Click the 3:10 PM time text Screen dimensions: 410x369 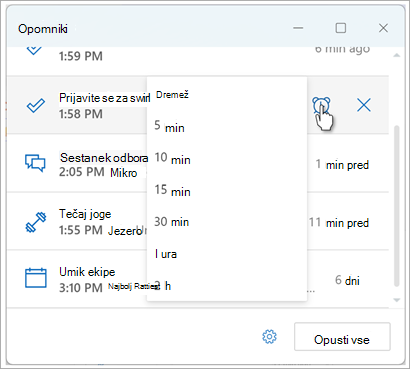click(81, 288)
